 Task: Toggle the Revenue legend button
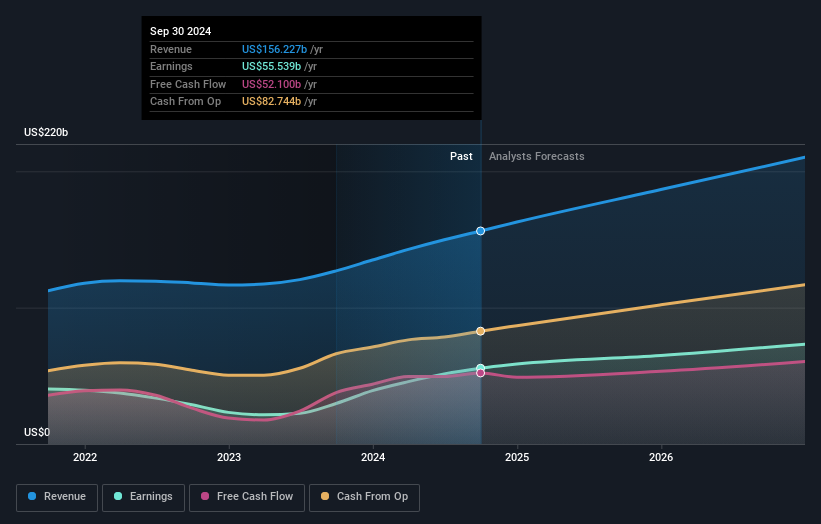[57, 497]
